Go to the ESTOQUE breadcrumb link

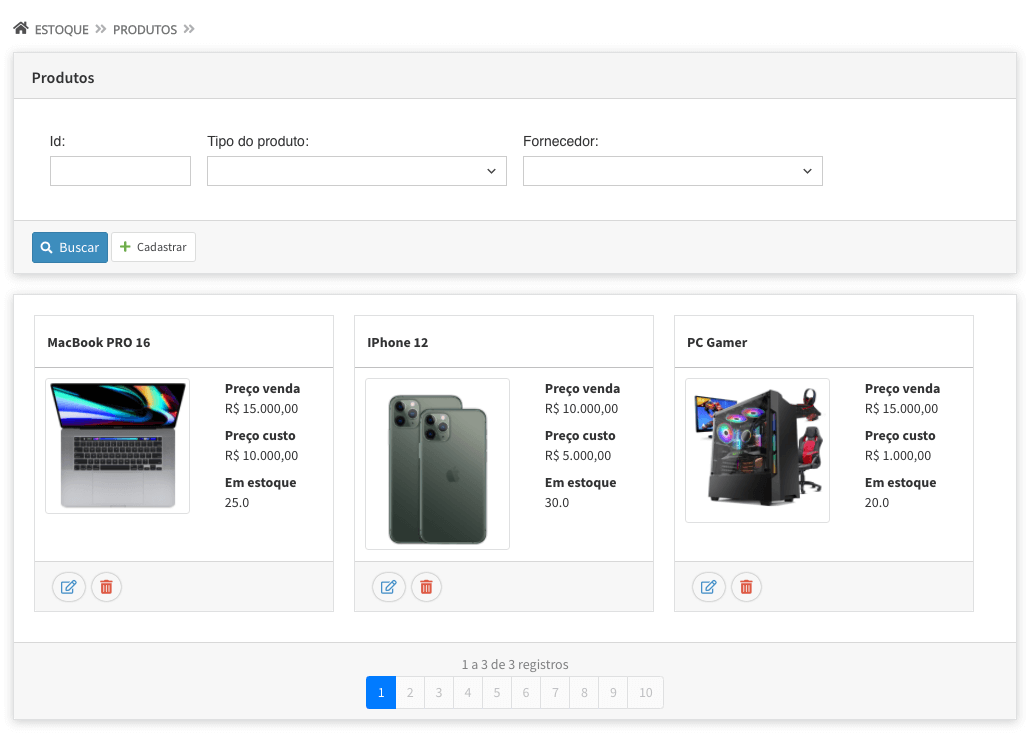click(62, 30)
